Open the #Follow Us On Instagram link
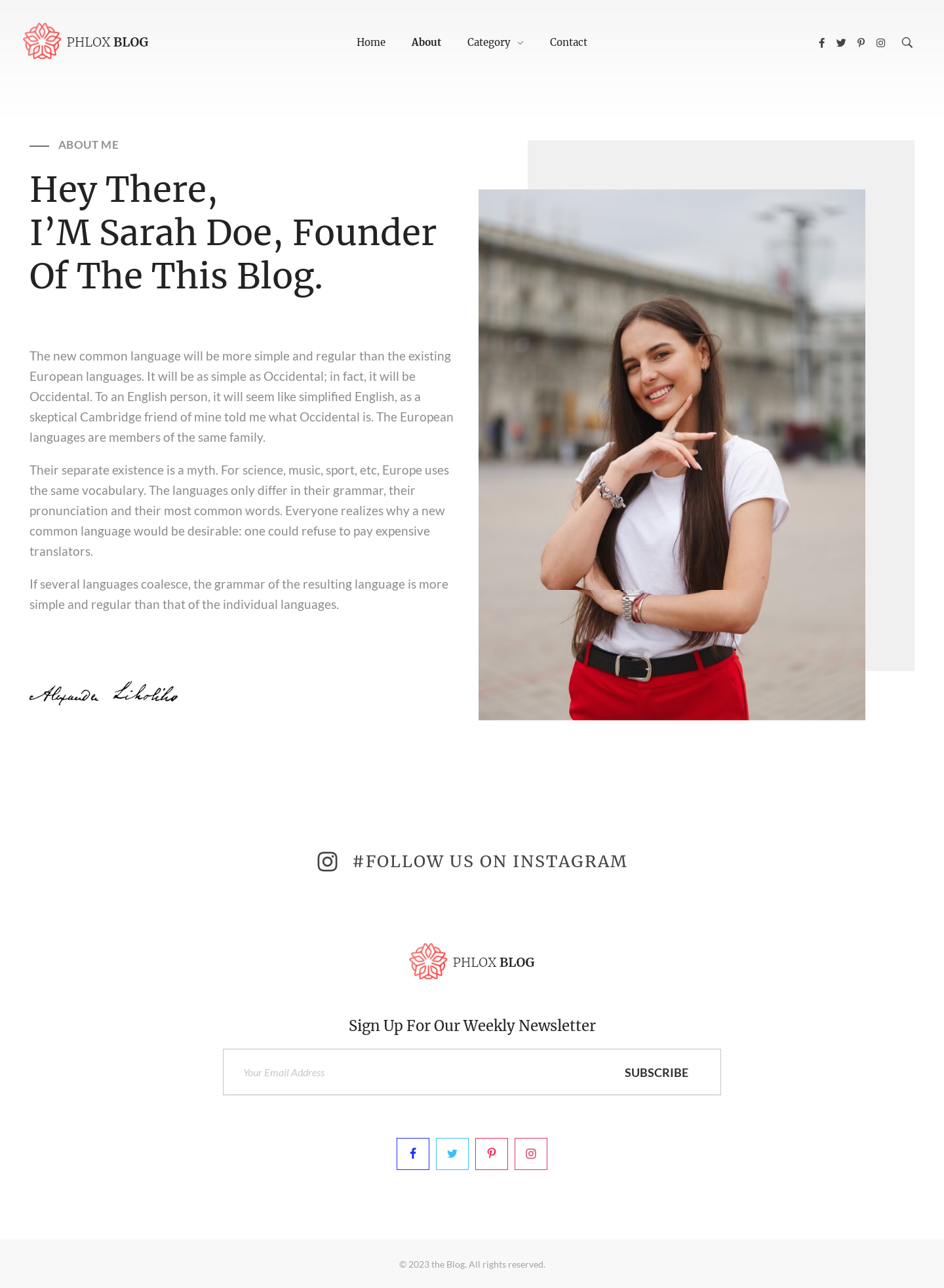 [490, 861]
